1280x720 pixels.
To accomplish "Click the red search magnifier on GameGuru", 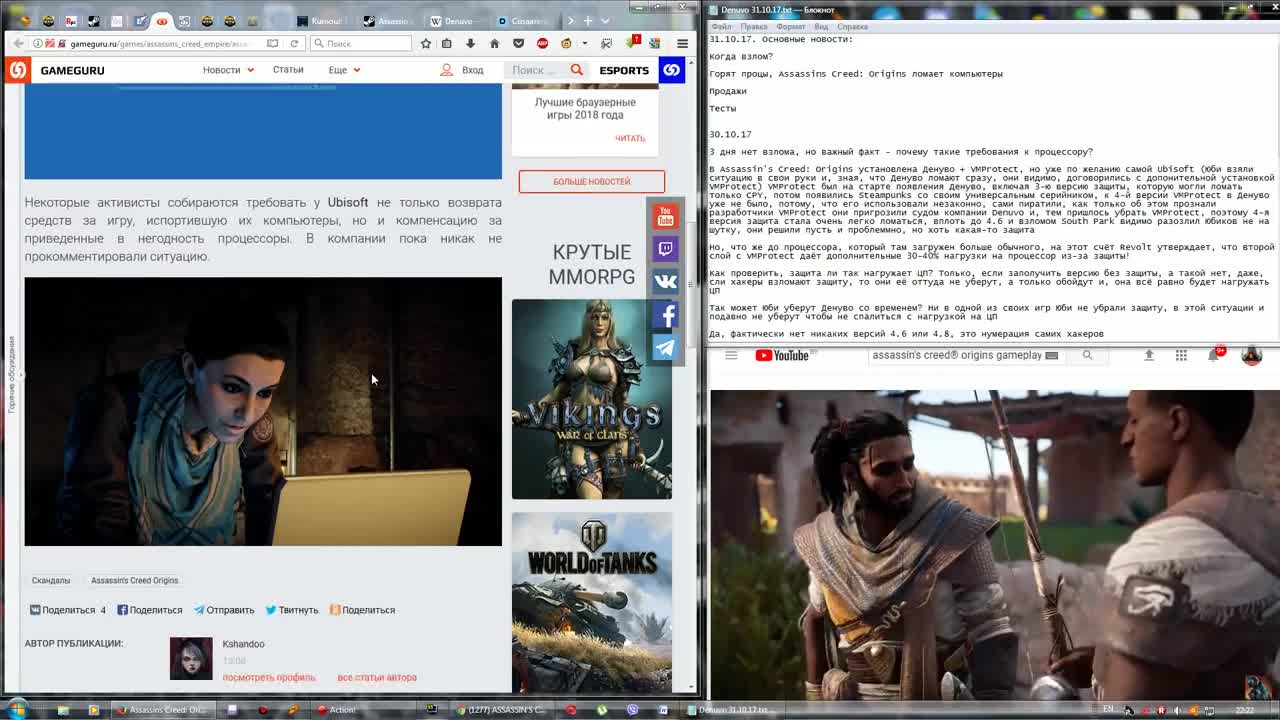I will coord(576,70).
